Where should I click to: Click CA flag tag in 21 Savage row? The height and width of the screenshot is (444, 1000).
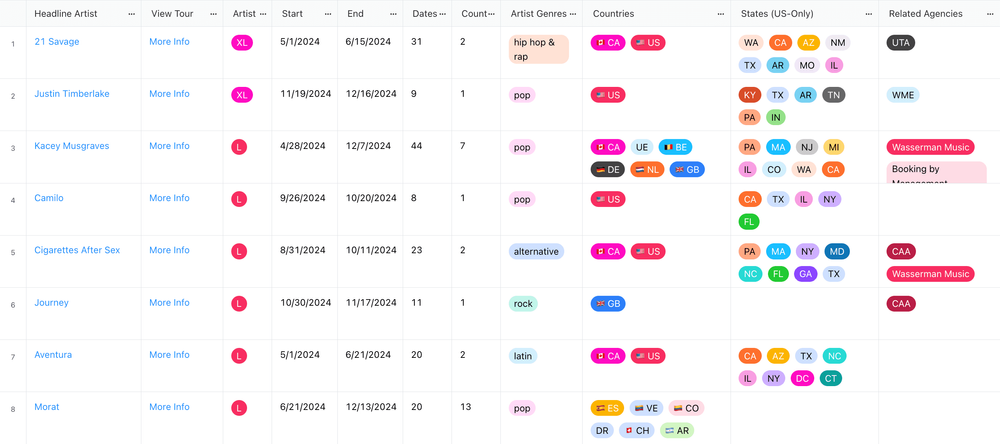pos(607,43)
